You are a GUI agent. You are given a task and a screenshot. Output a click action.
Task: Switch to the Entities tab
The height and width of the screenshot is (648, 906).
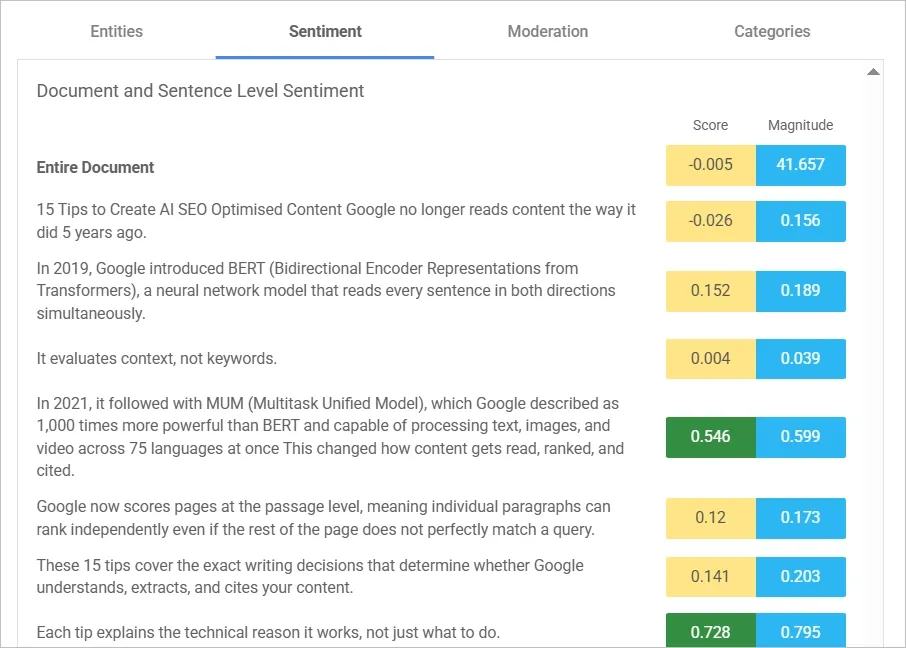116,31
